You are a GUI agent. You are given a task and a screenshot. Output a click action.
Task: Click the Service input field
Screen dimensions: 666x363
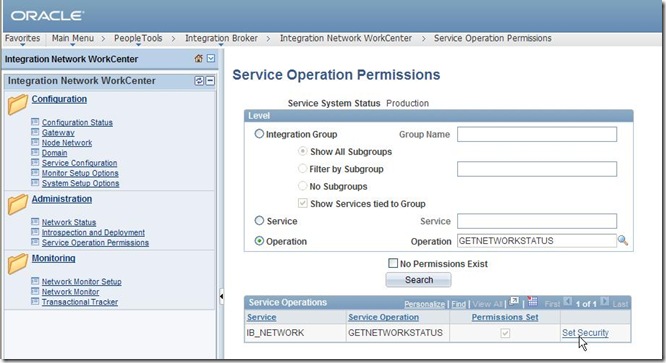(537, 221)
